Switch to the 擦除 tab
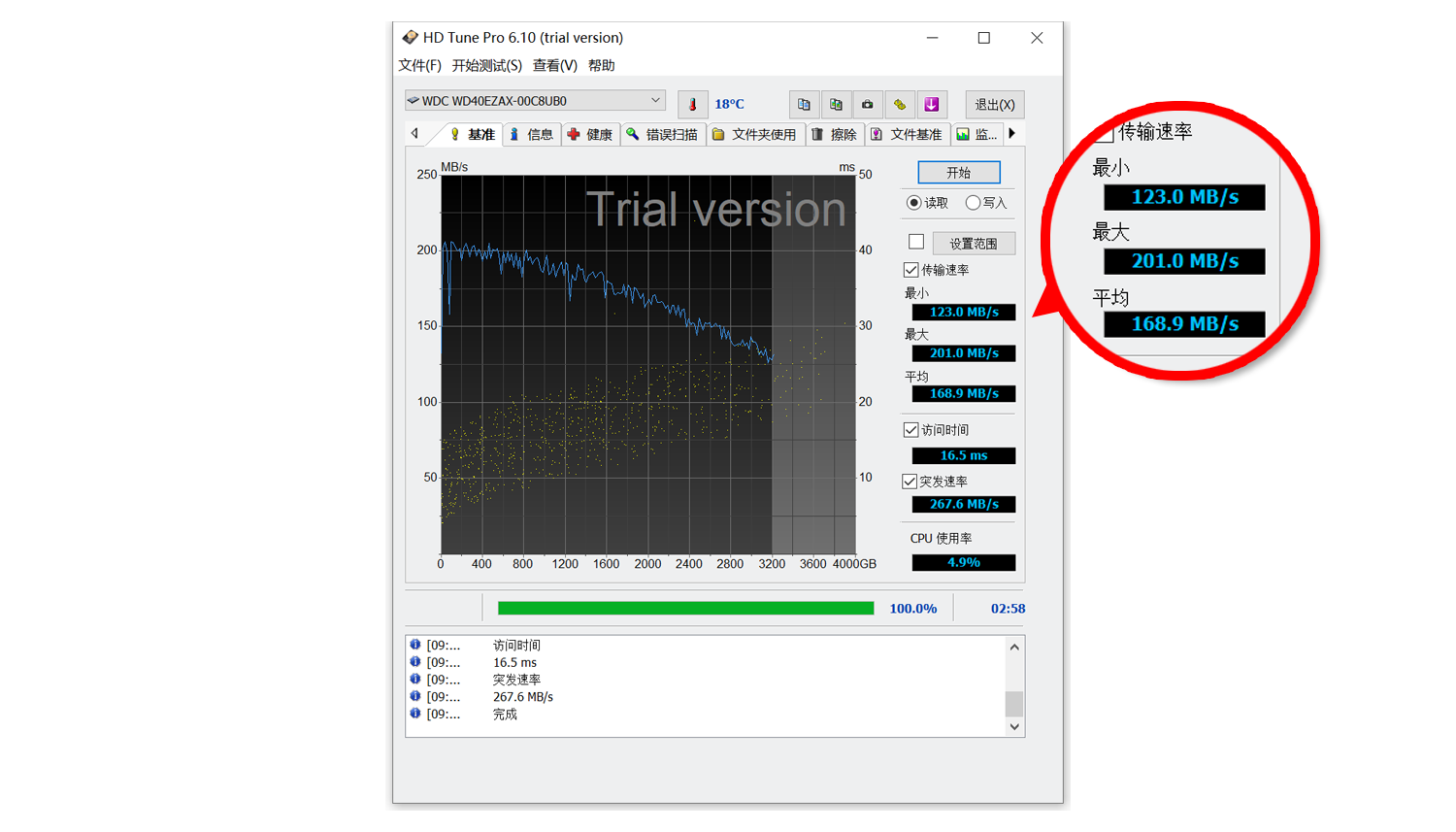Viewport: 1456px width, 832px height. [835, 134]
